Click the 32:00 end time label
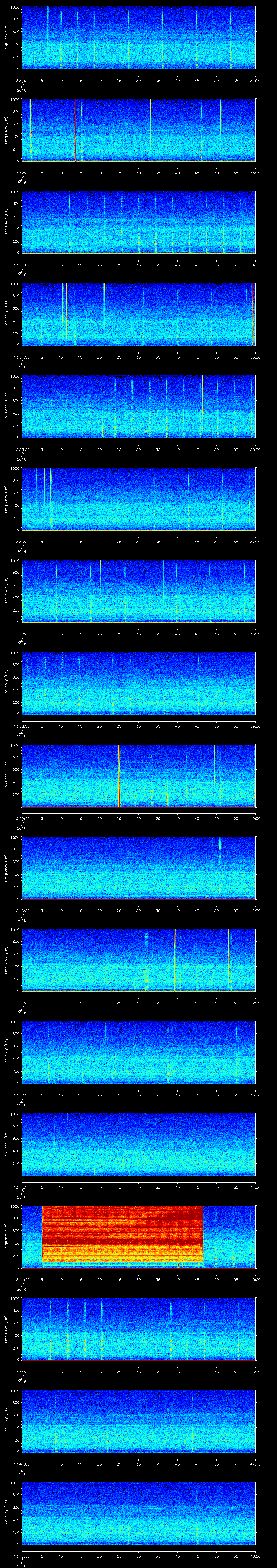 coord(255,80)
